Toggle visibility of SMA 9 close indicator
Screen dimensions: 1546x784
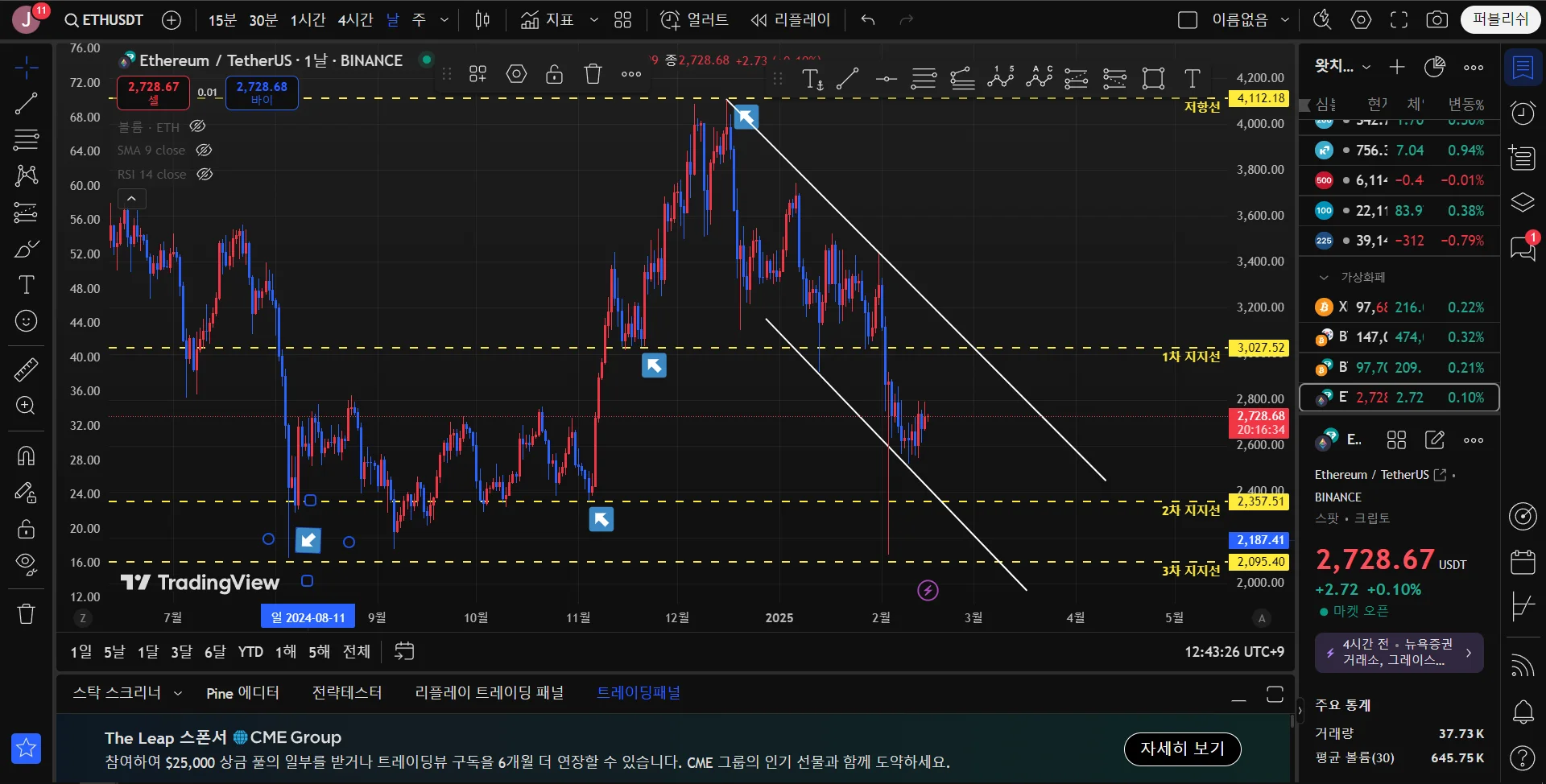tap(204, 150)
